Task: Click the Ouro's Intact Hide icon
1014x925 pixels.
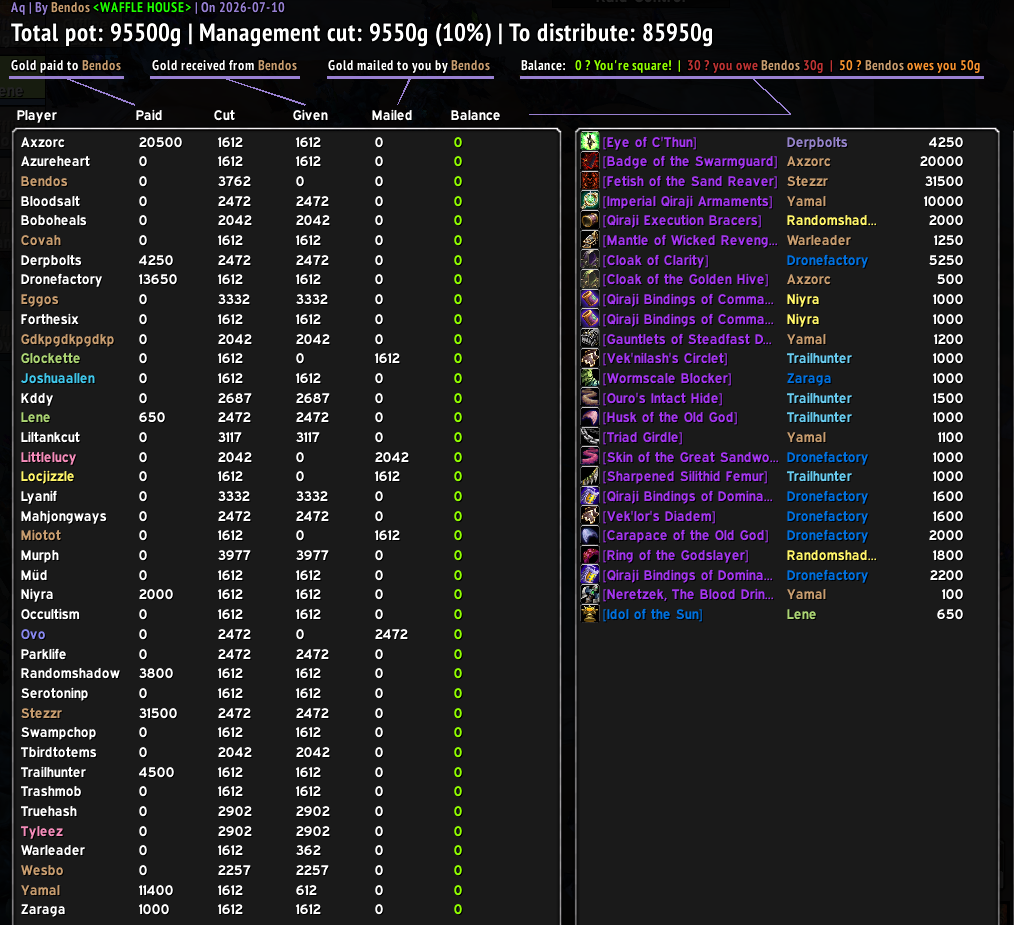Action: click(x=590, y=398)
